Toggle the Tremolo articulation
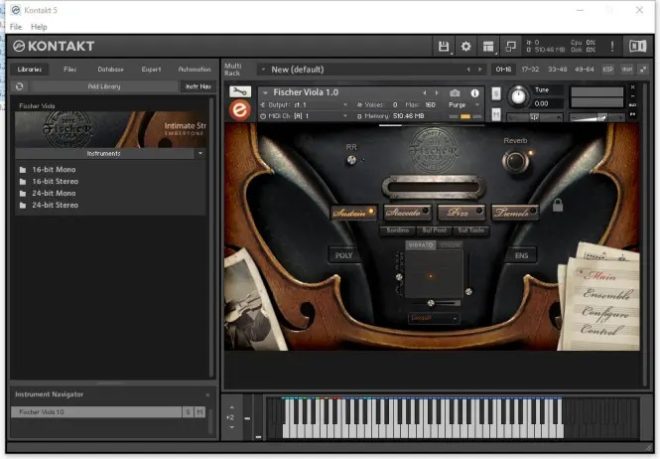This screenshot has width=660, height=459. tap(514, 212)
